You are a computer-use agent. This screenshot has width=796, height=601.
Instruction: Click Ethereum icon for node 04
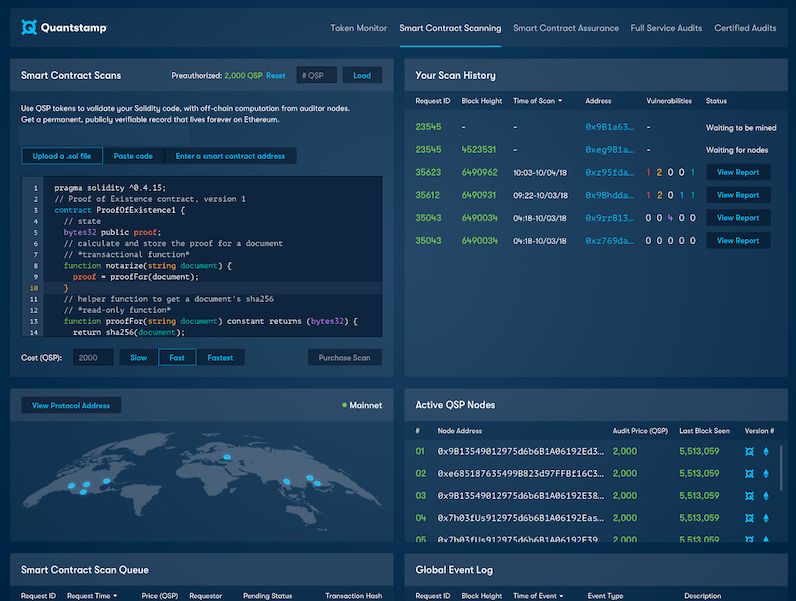click(x=766, y=518)
